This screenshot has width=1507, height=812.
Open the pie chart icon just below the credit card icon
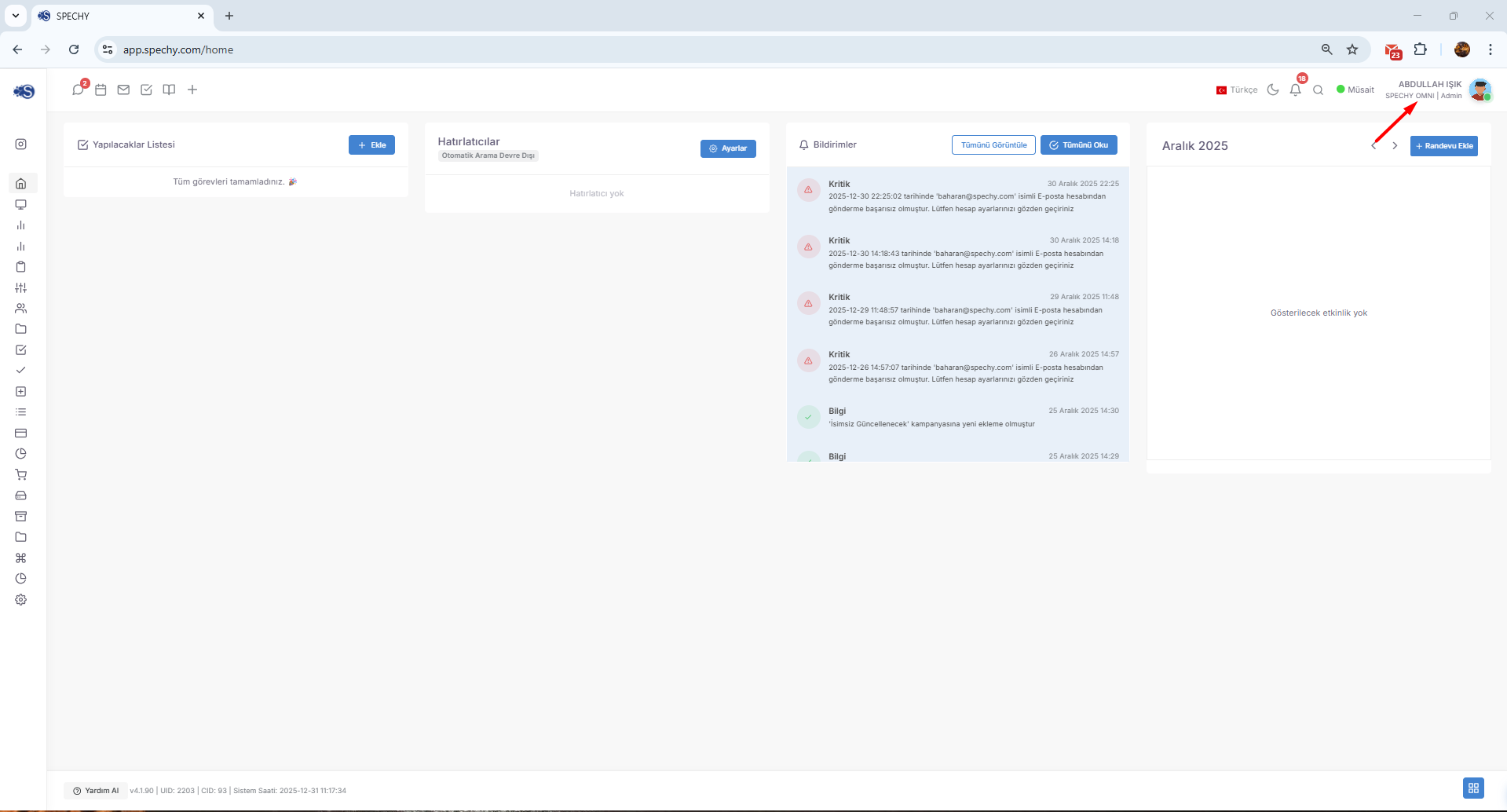(x=21, y=453)
